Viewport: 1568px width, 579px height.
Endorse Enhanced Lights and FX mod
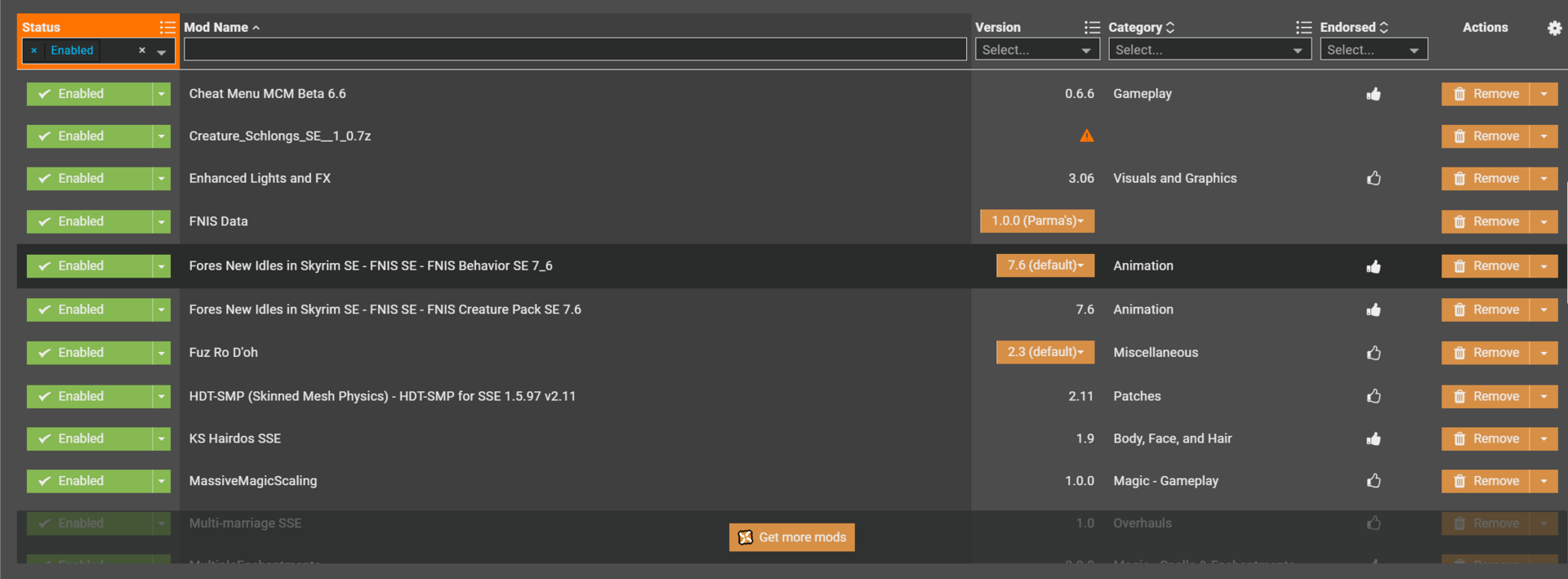(x=1374, y=178)
